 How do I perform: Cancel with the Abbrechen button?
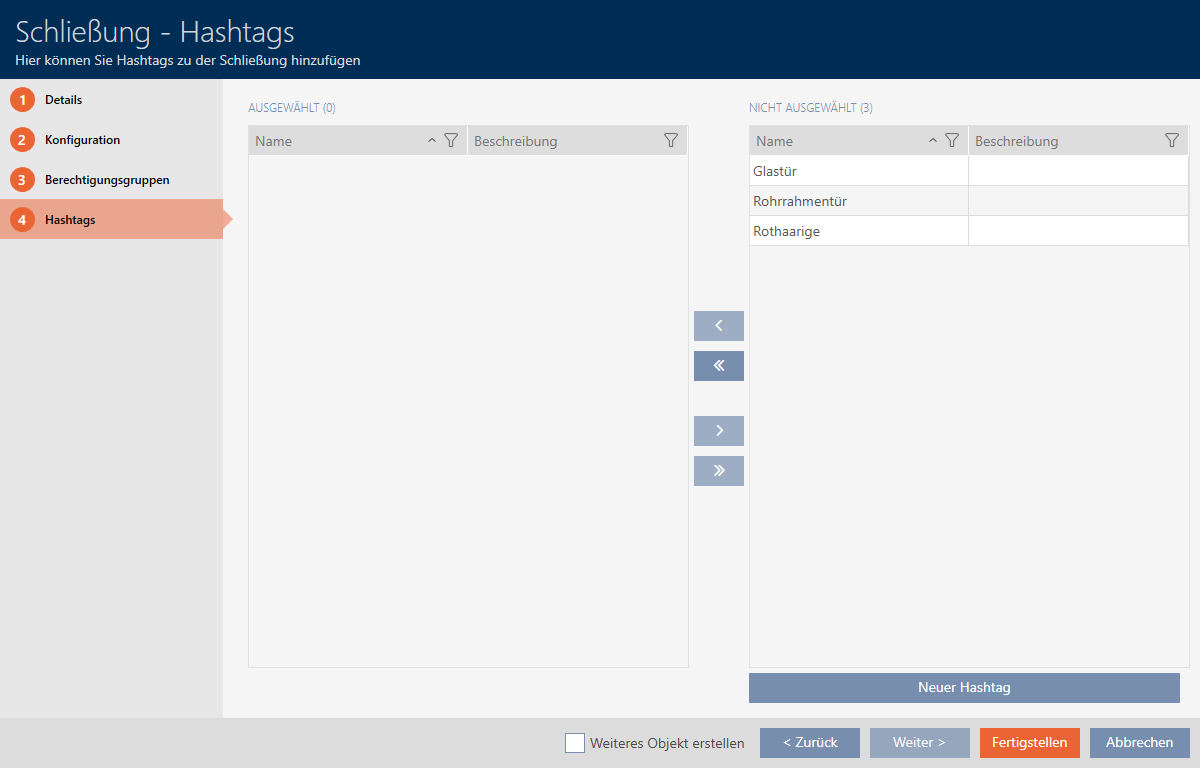coord(1139,743)
